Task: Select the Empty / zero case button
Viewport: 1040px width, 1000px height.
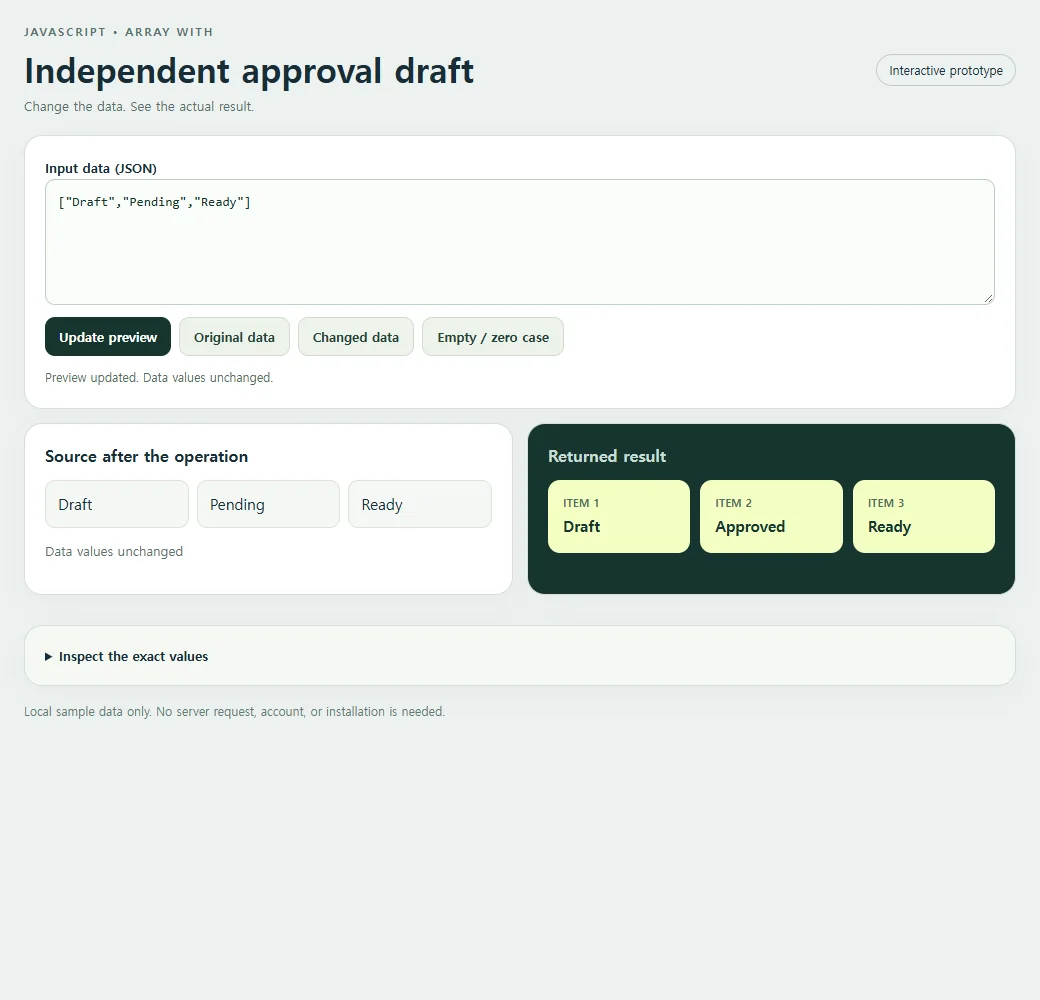Action: click(x=493, y=337)
